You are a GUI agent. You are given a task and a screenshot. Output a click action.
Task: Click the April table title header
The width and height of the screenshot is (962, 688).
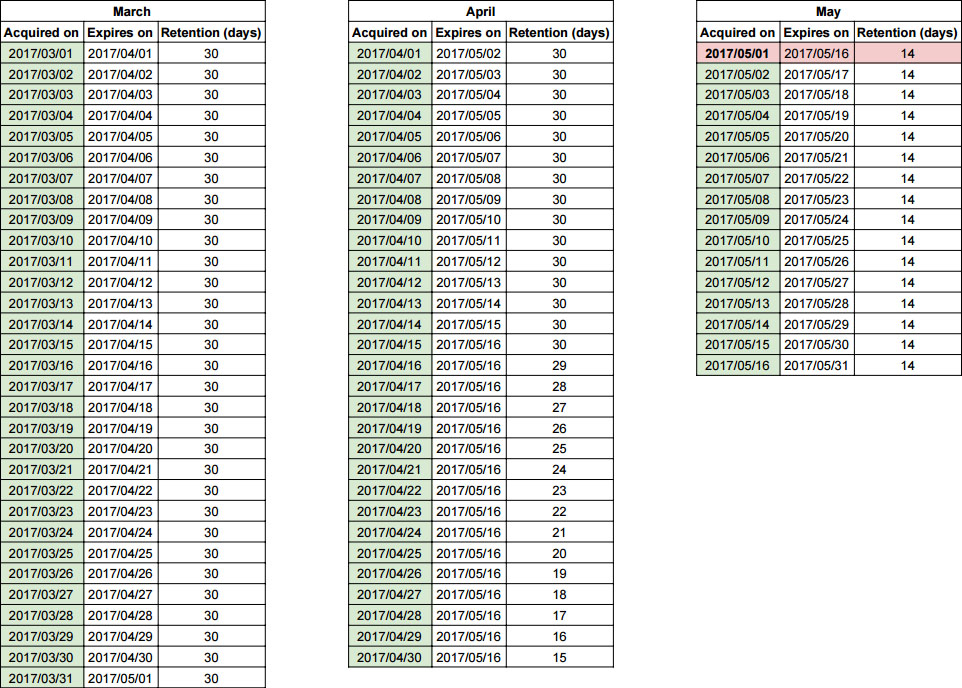(480, 12)
